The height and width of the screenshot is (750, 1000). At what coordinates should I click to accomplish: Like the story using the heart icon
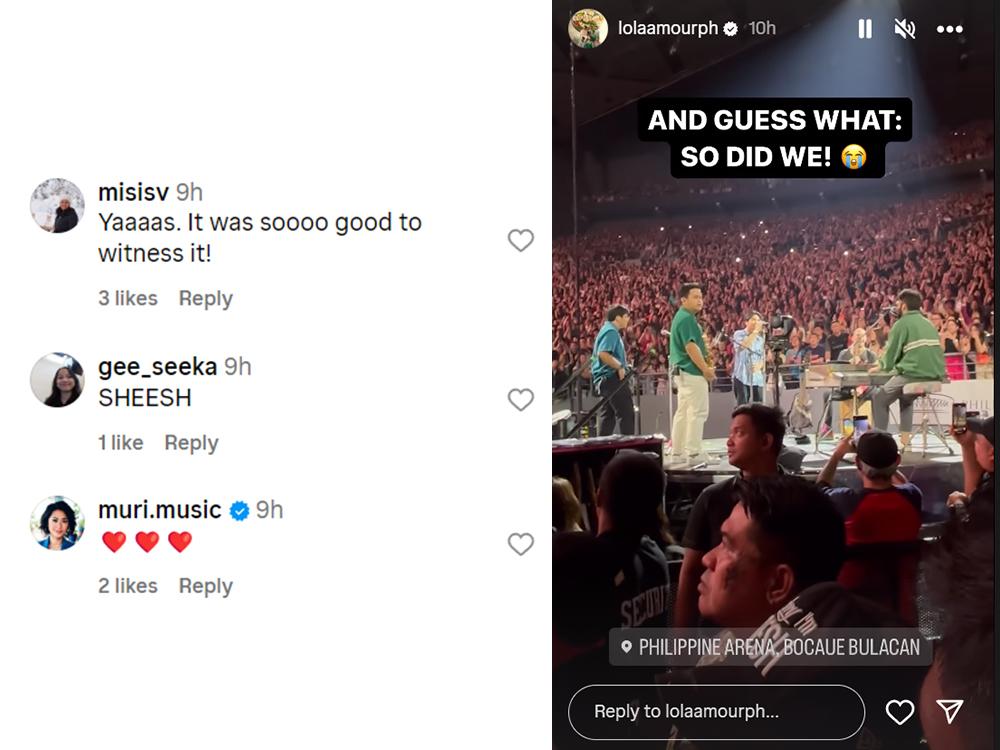898,712
